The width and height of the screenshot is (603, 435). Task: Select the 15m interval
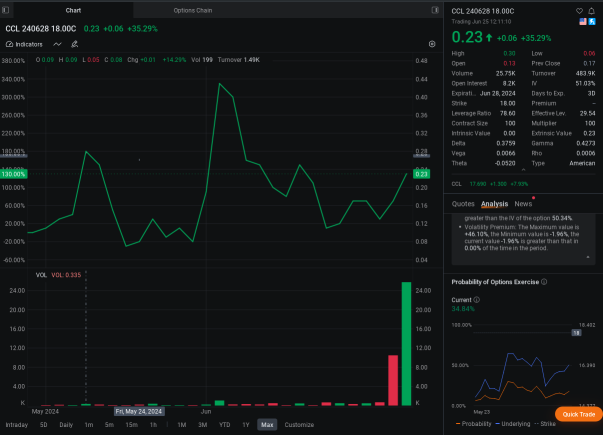(132, 425)
